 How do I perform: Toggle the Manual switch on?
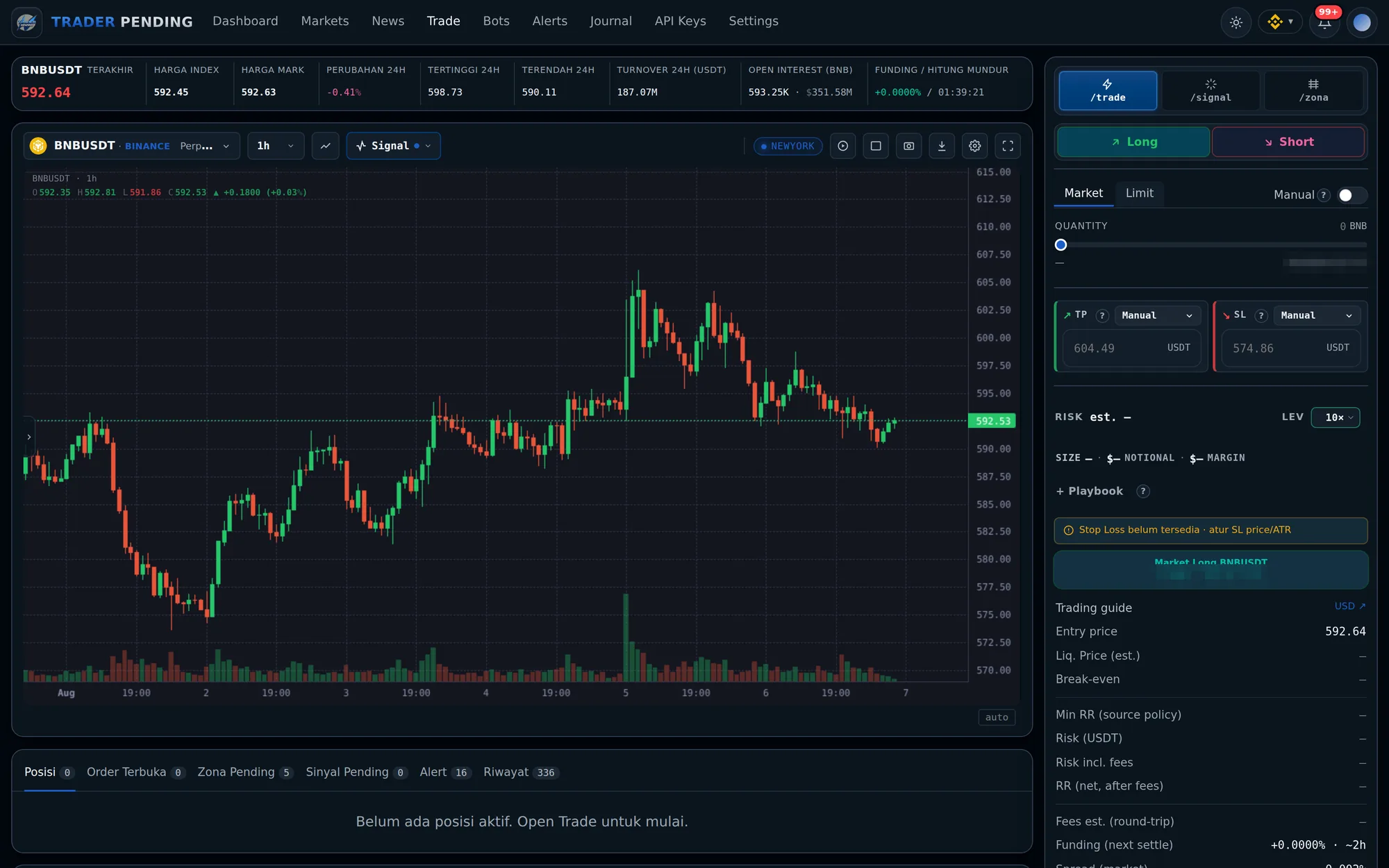pyautogui.click(x=1351, y=195)
